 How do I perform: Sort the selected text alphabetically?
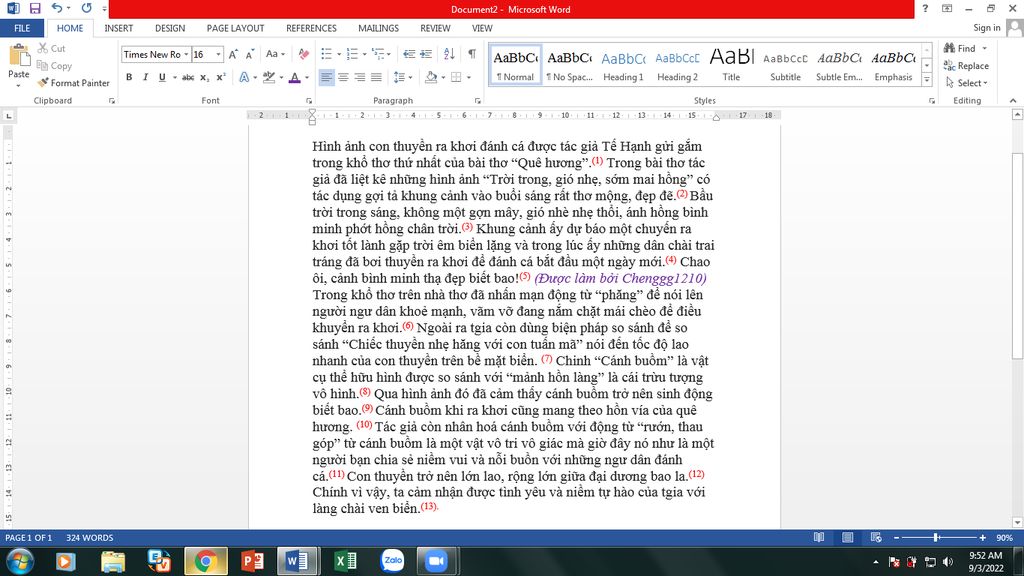450,54
